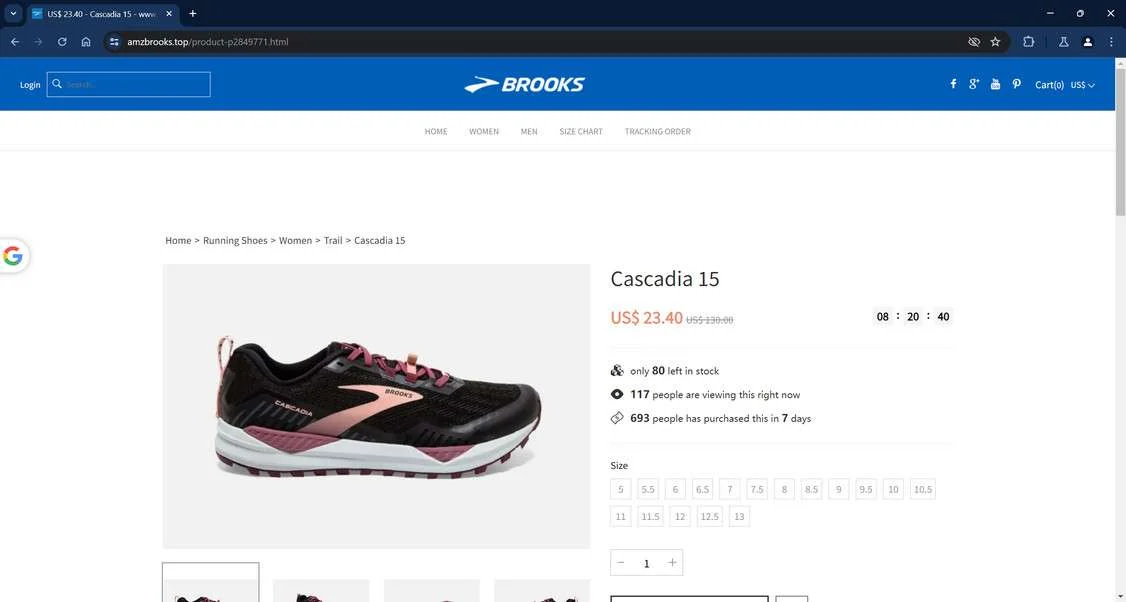The height and width of the screenshot is (602, 1126).
Task: Open the Google Plus social link
Action: [x=974, y=84]
